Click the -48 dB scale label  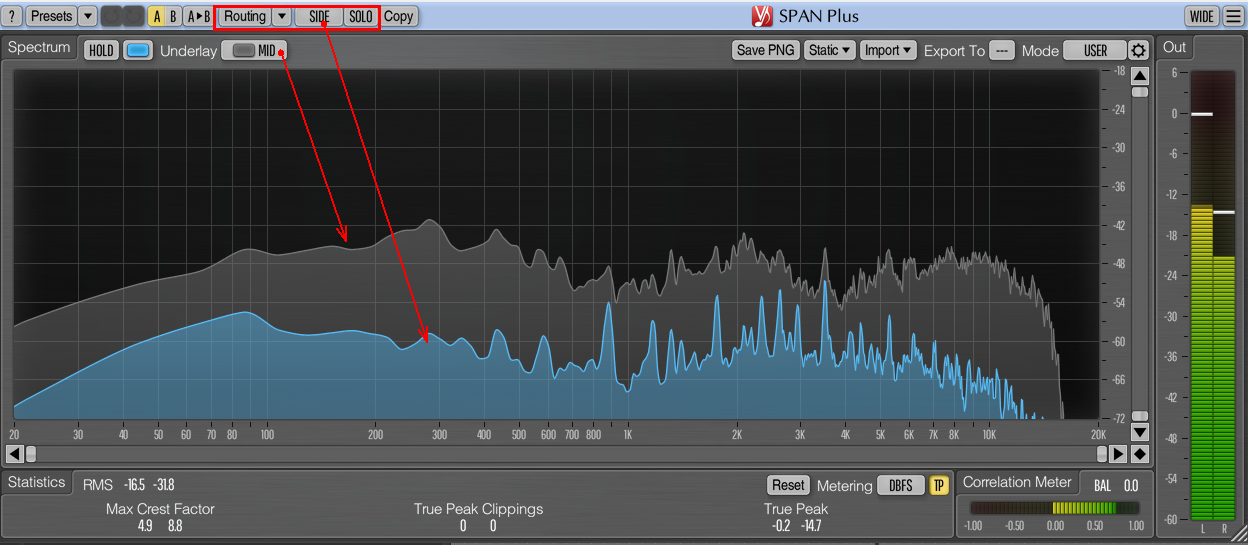[1118, 264]
